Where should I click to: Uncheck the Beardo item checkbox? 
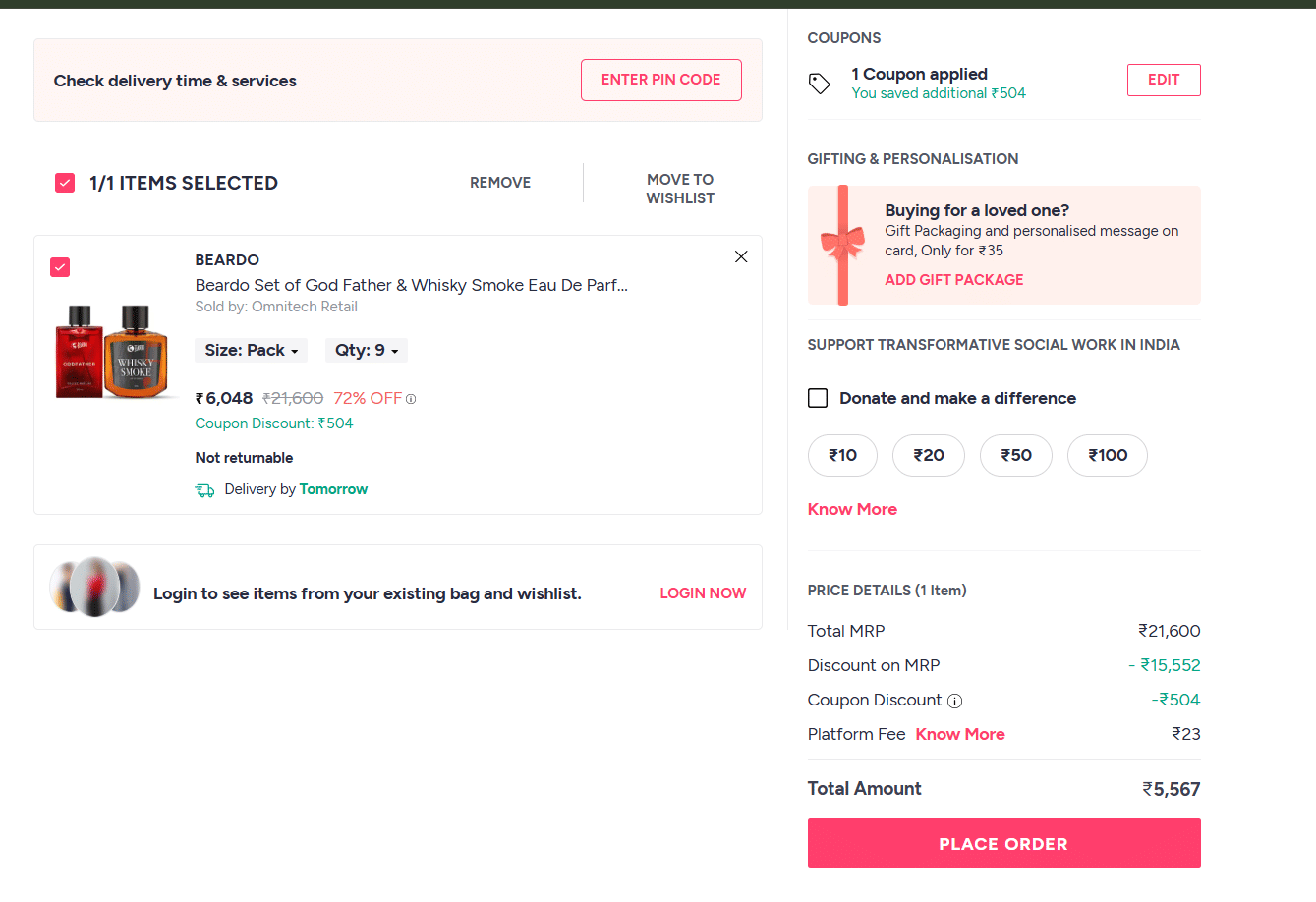(x=60, y=267)
